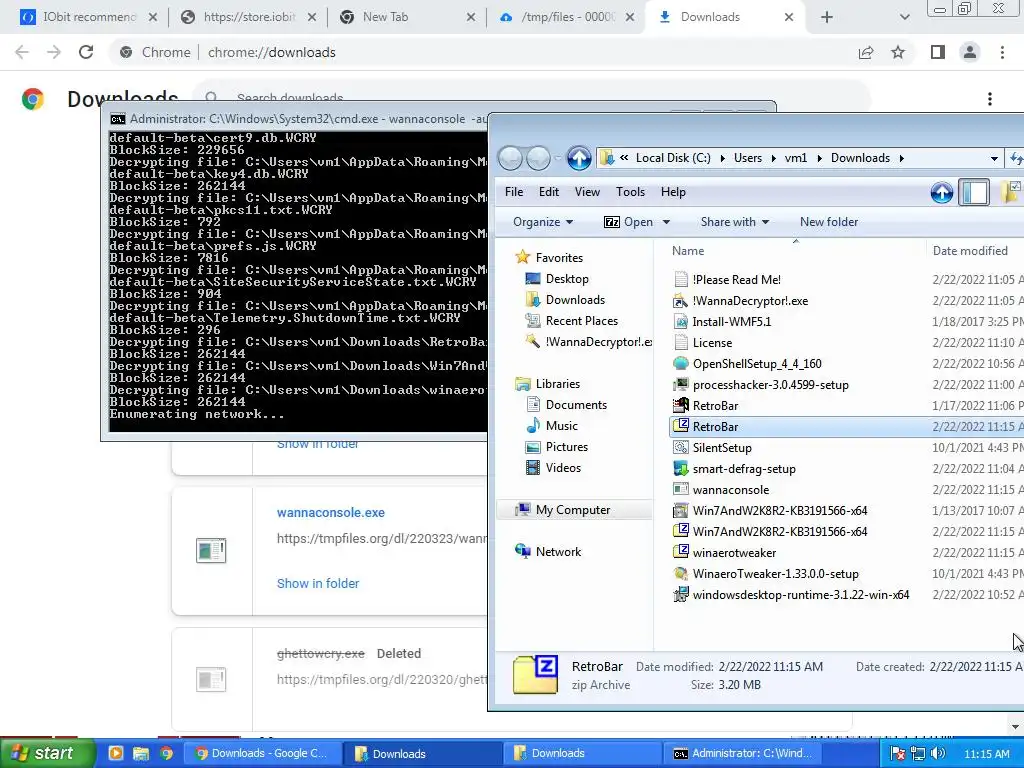
Task: Expand Chrome tab search chevron
Action: click(x=904, y=17)
